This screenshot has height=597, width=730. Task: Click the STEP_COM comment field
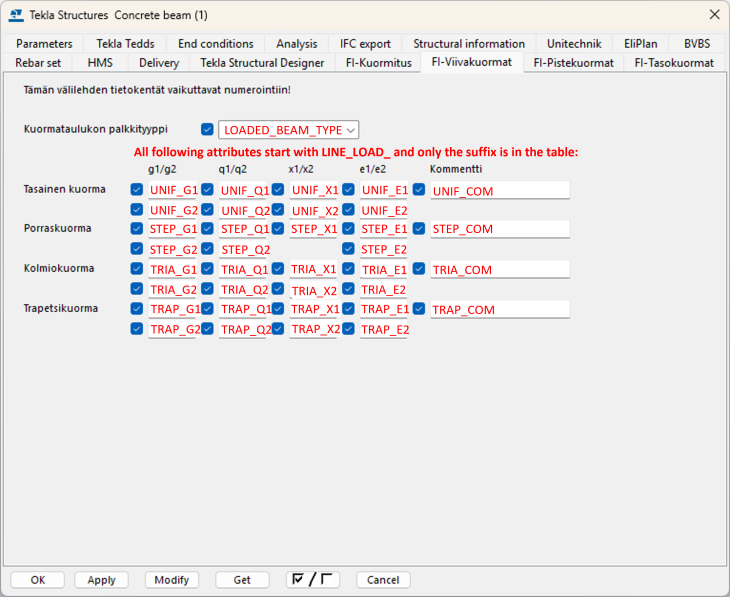[500, 229]
